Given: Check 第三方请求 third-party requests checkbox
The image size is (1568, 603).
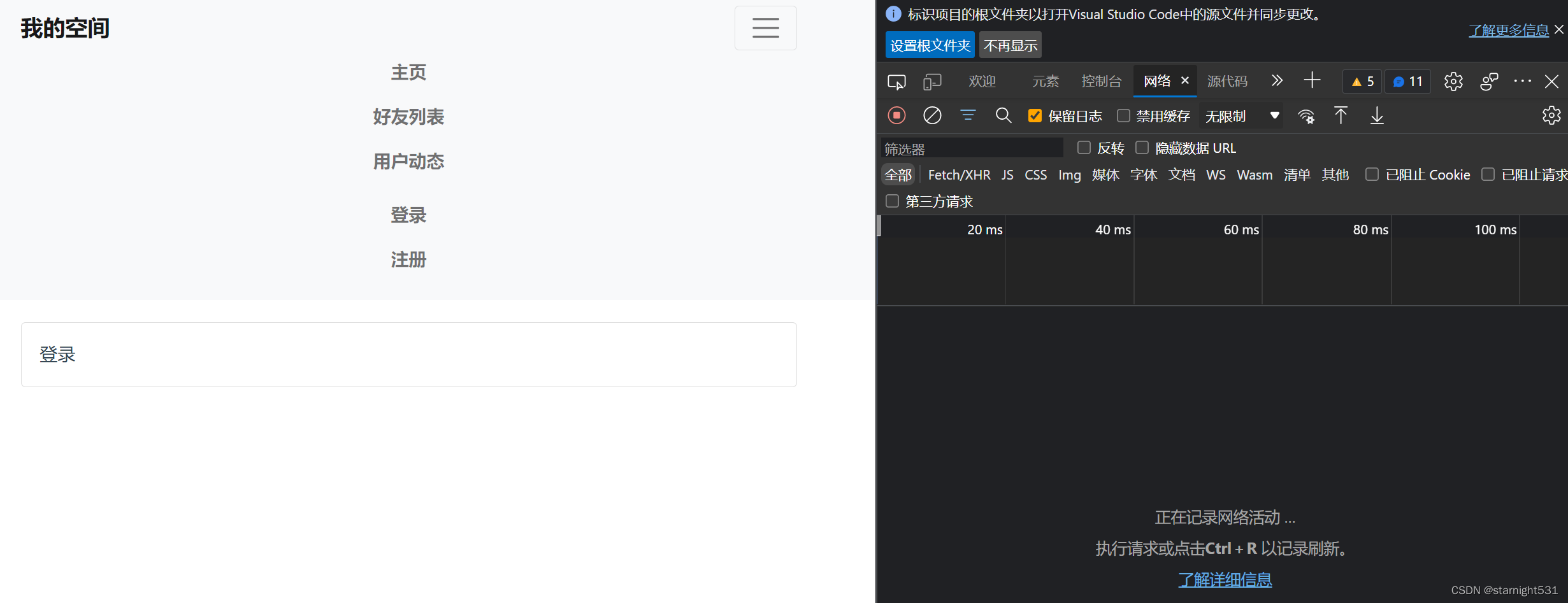Looking at the screenshot, I should [x=892, y=201].
